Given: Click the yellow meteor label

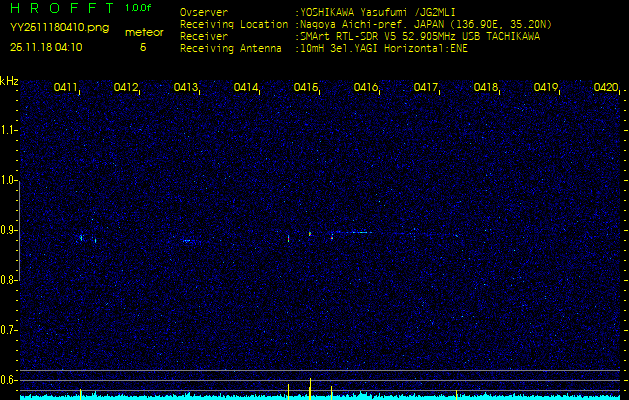Looking at the screenshot, I should tap(143, 32).
